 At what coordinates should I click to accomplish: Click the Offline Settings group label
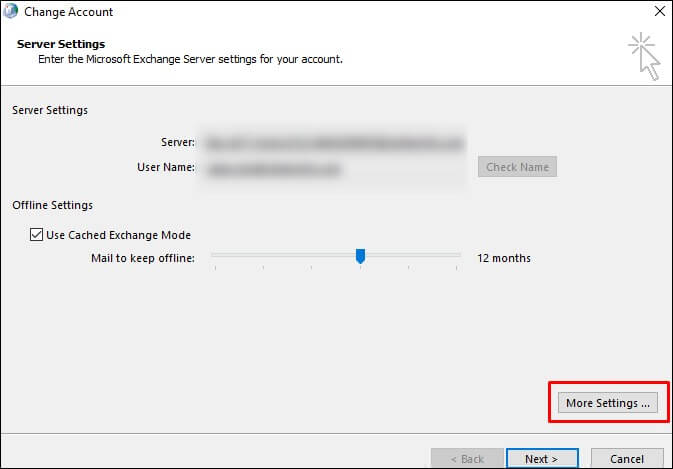coord(52,205)
